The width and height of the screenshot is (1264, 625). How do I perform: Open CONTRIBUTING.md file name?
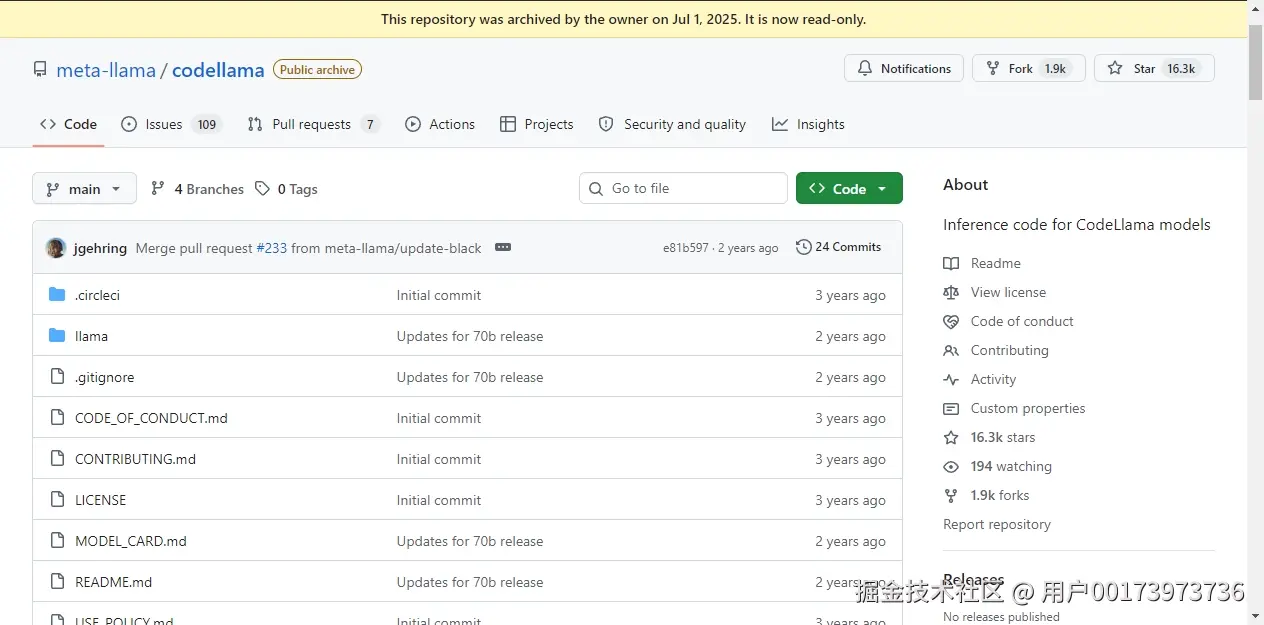(x=135, y=459)
